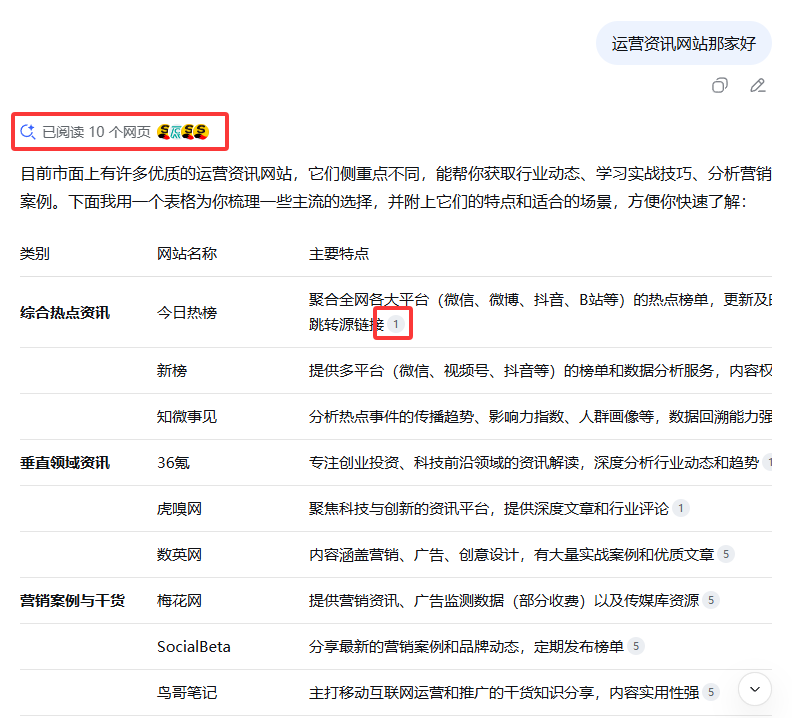Select the '营销案例与干货' category cell
The width and height of the screenshot is (792, 718).
72,600
